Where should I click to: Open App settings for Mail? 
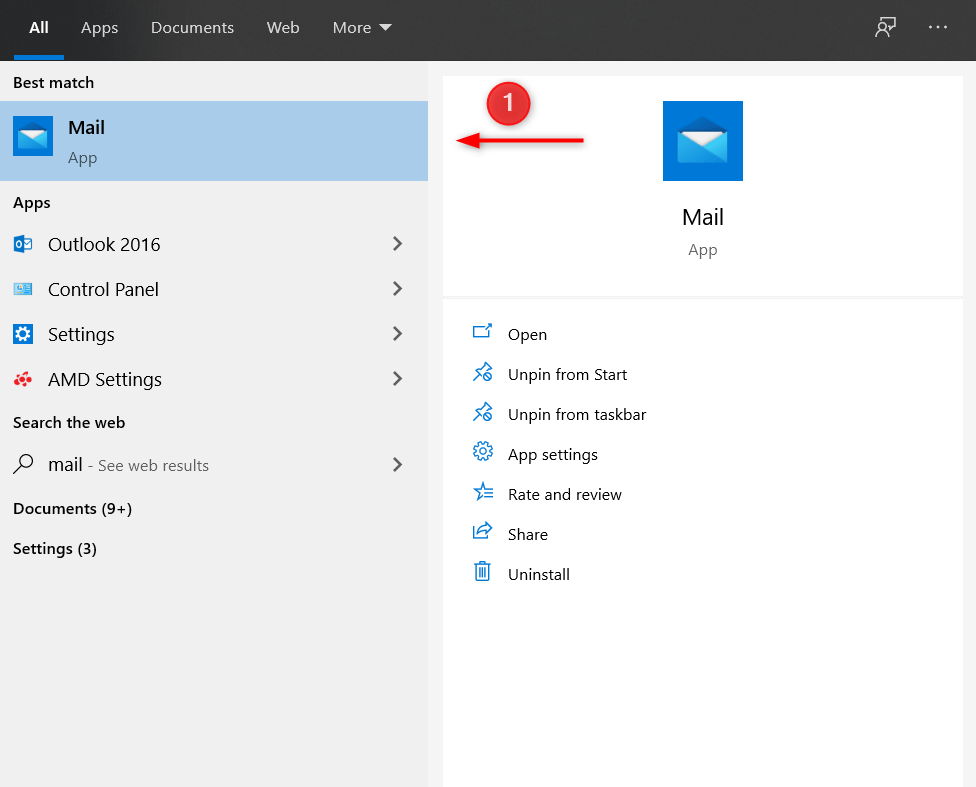click(x=553, y=455)
